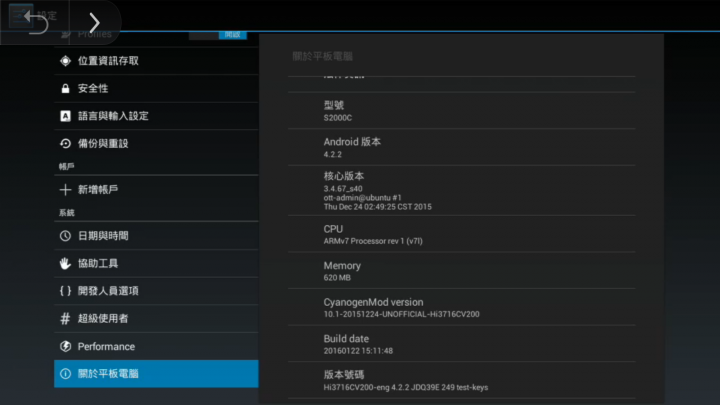
Task: Click the forward chevron overlay button
Action: click(95, 22)
